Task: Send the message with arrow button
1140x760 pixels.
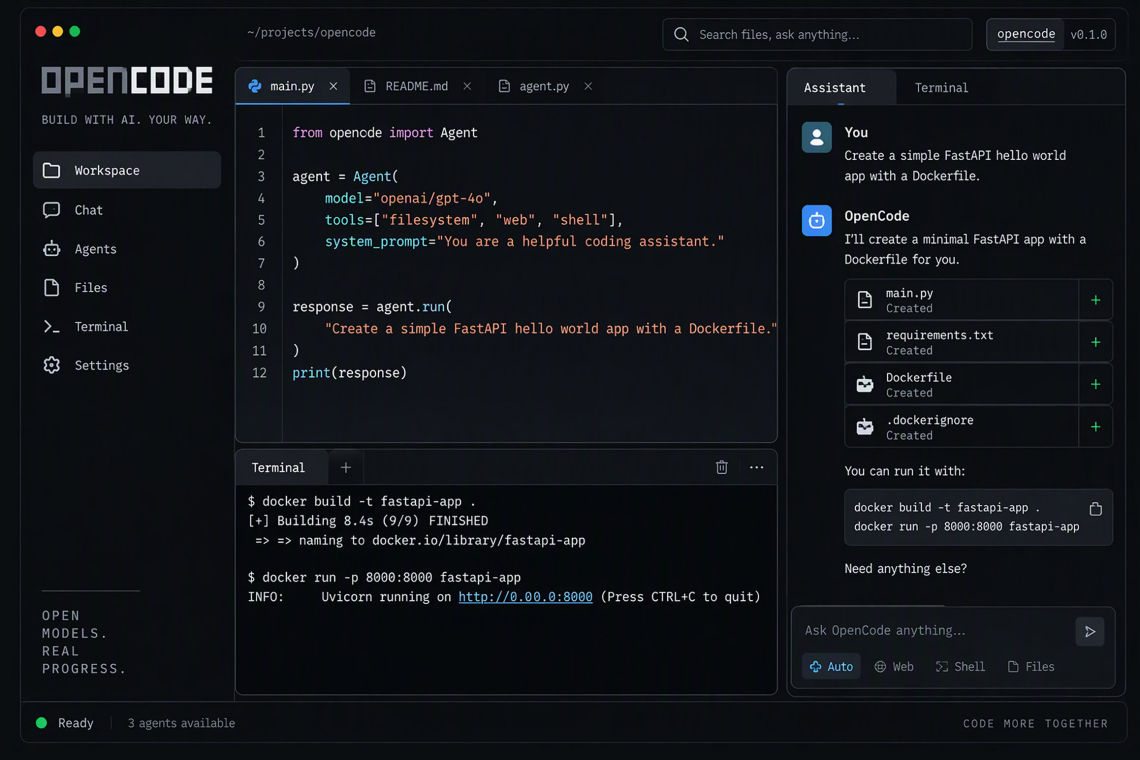Action: [1089, 631]
